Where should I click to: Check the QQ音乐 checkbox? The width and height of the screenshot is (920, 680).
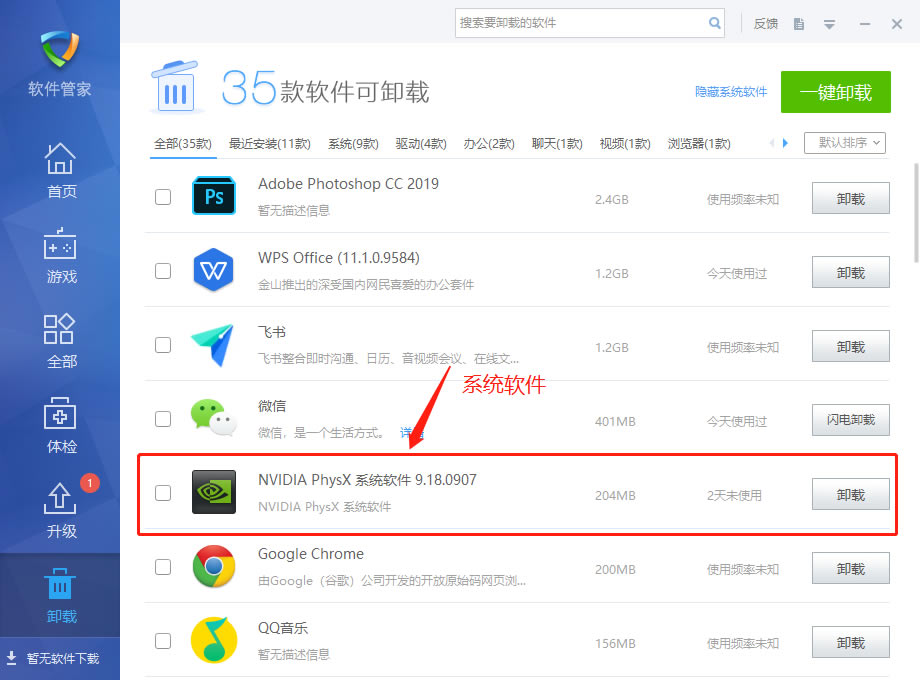[163, 641]
